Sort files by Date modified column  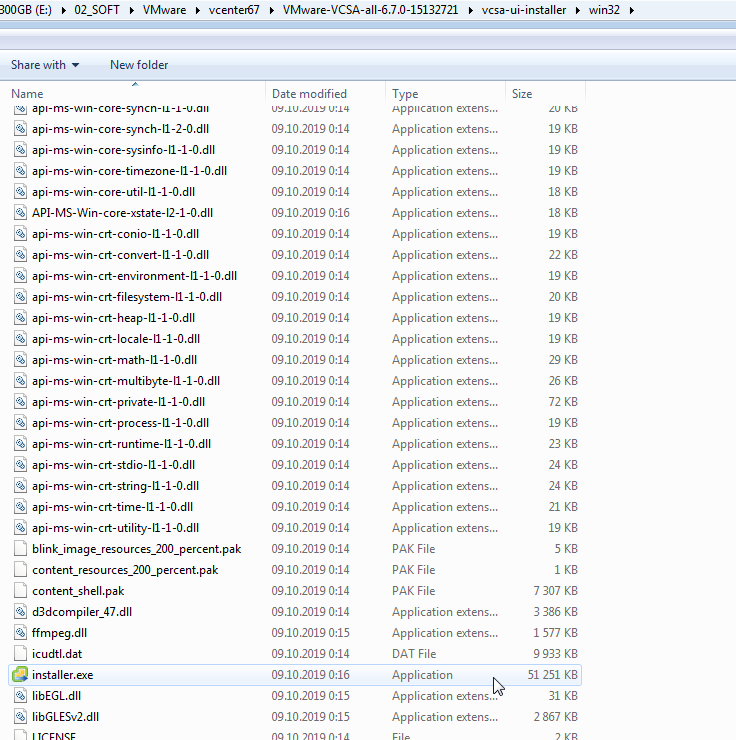[309, 94]
